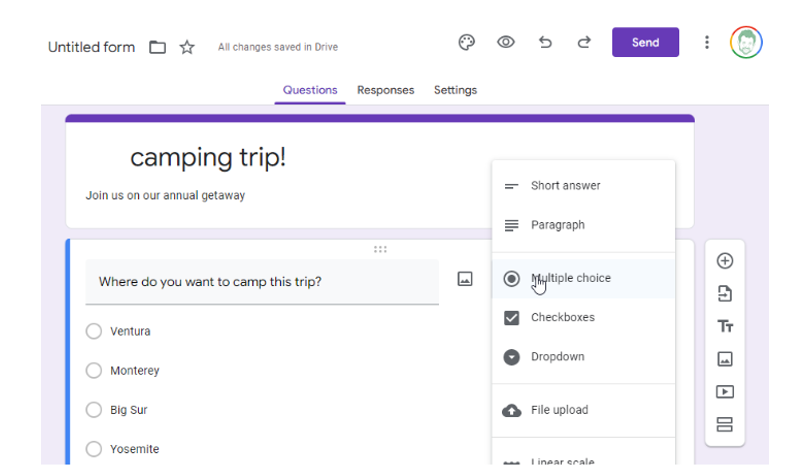Select the Yosemite radio option
The image size is (788, 475).
[x=94, y=449]
